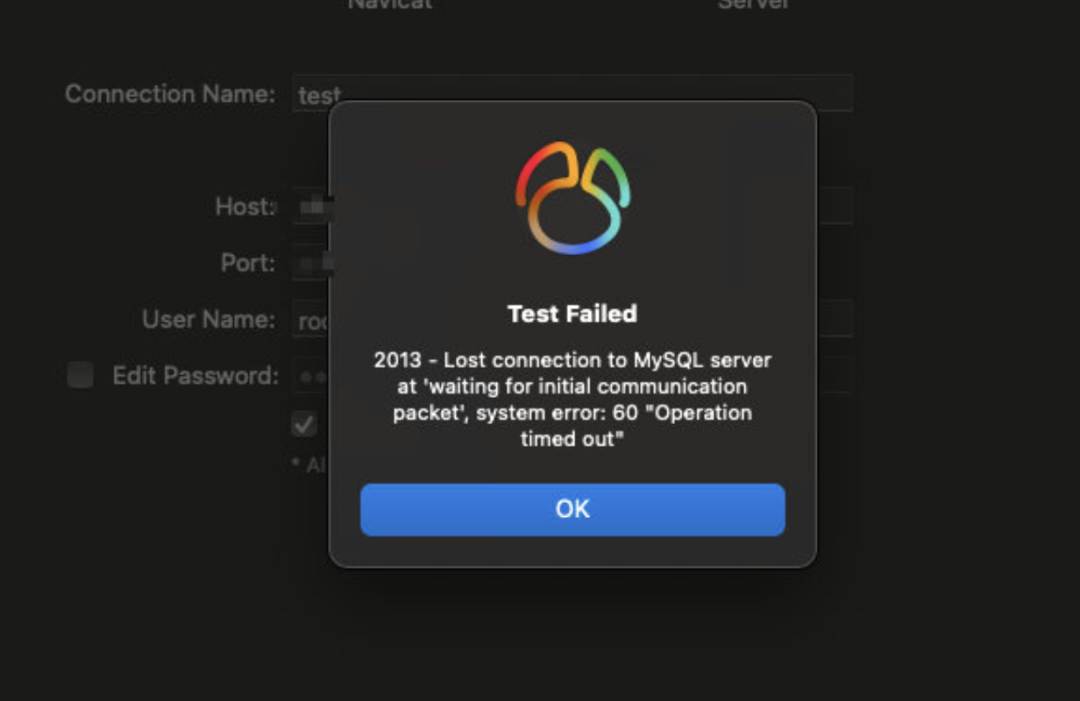This screenshot has height=701, width=1080.
Task: Click the Navicat logo icon in the dialog
Action: point(573,198)
